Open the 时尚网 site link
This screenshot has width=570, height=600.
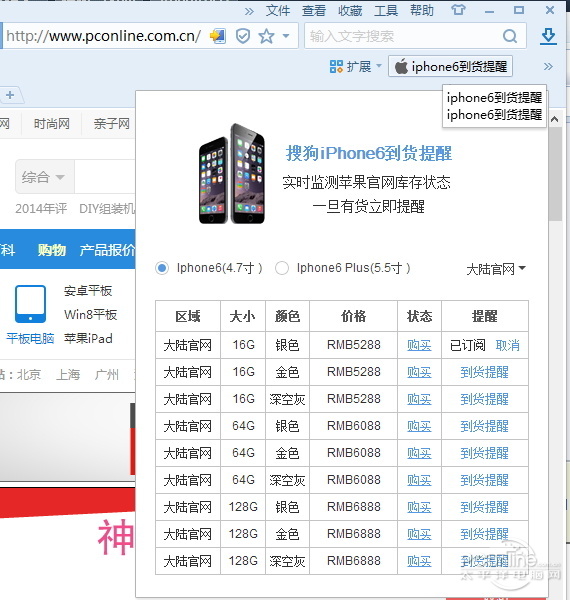click(52, 124)
